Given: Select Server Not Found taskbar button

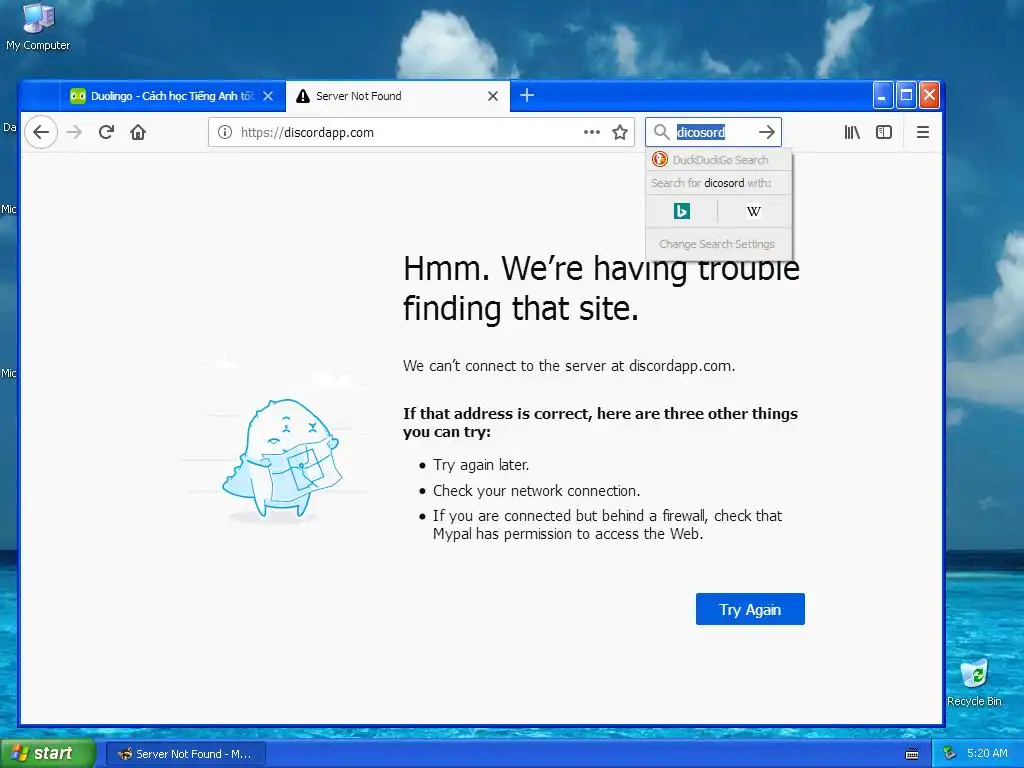Looking at the screenshot, I should click(x=185, y=754).
